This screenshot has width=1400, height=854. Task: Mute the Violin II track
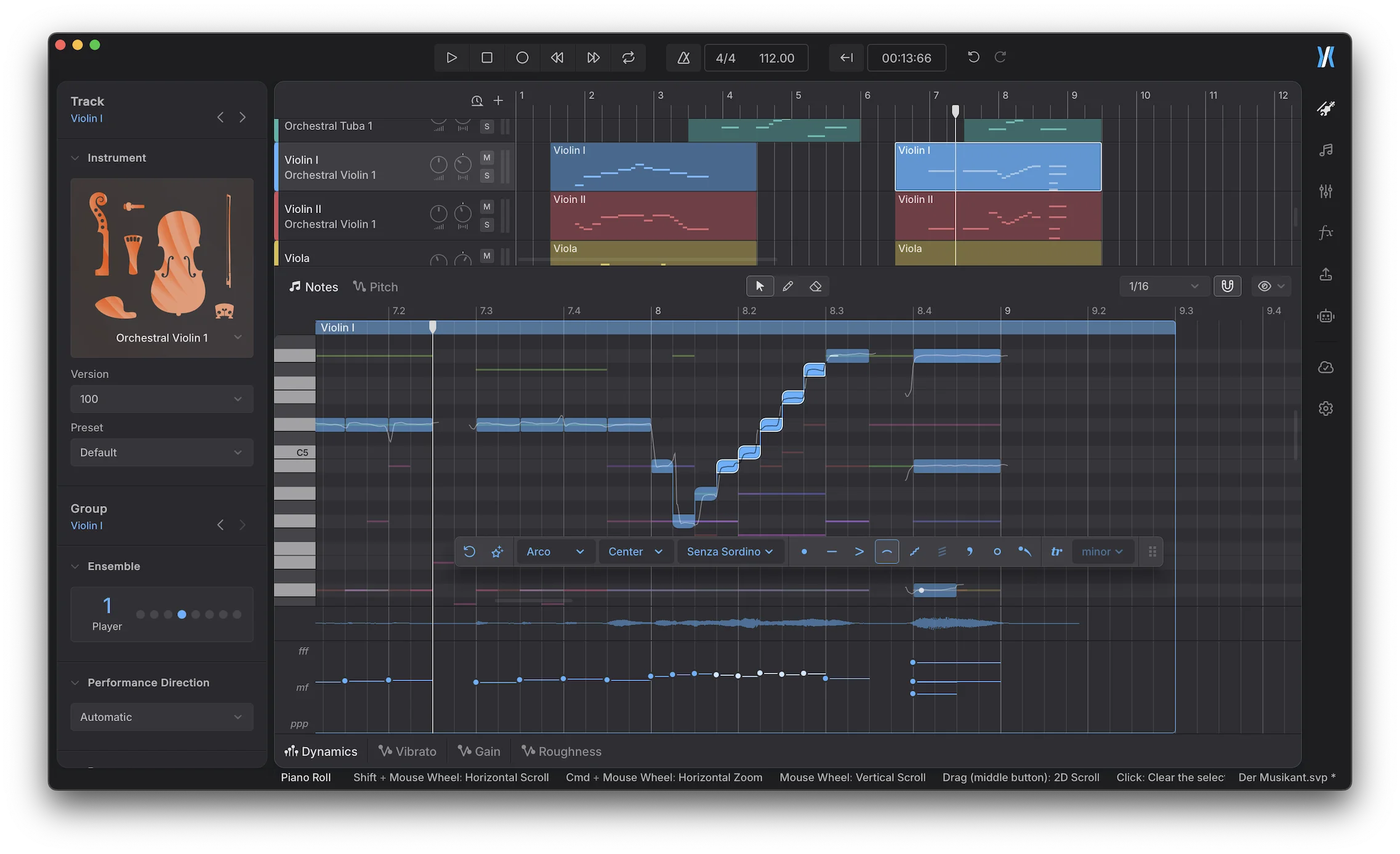(487, 207)
